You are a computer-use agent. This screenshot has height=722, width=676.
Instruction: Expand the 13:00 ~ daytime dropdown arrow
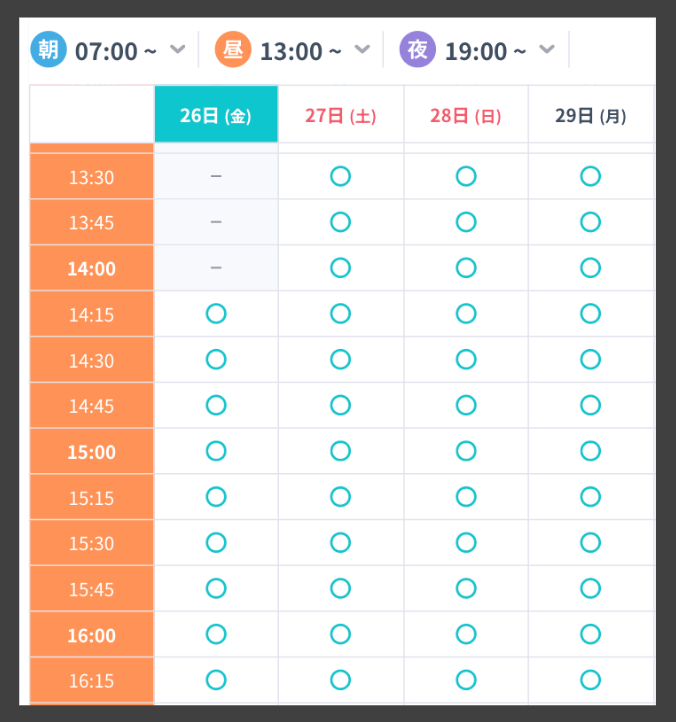coord(362,49)
